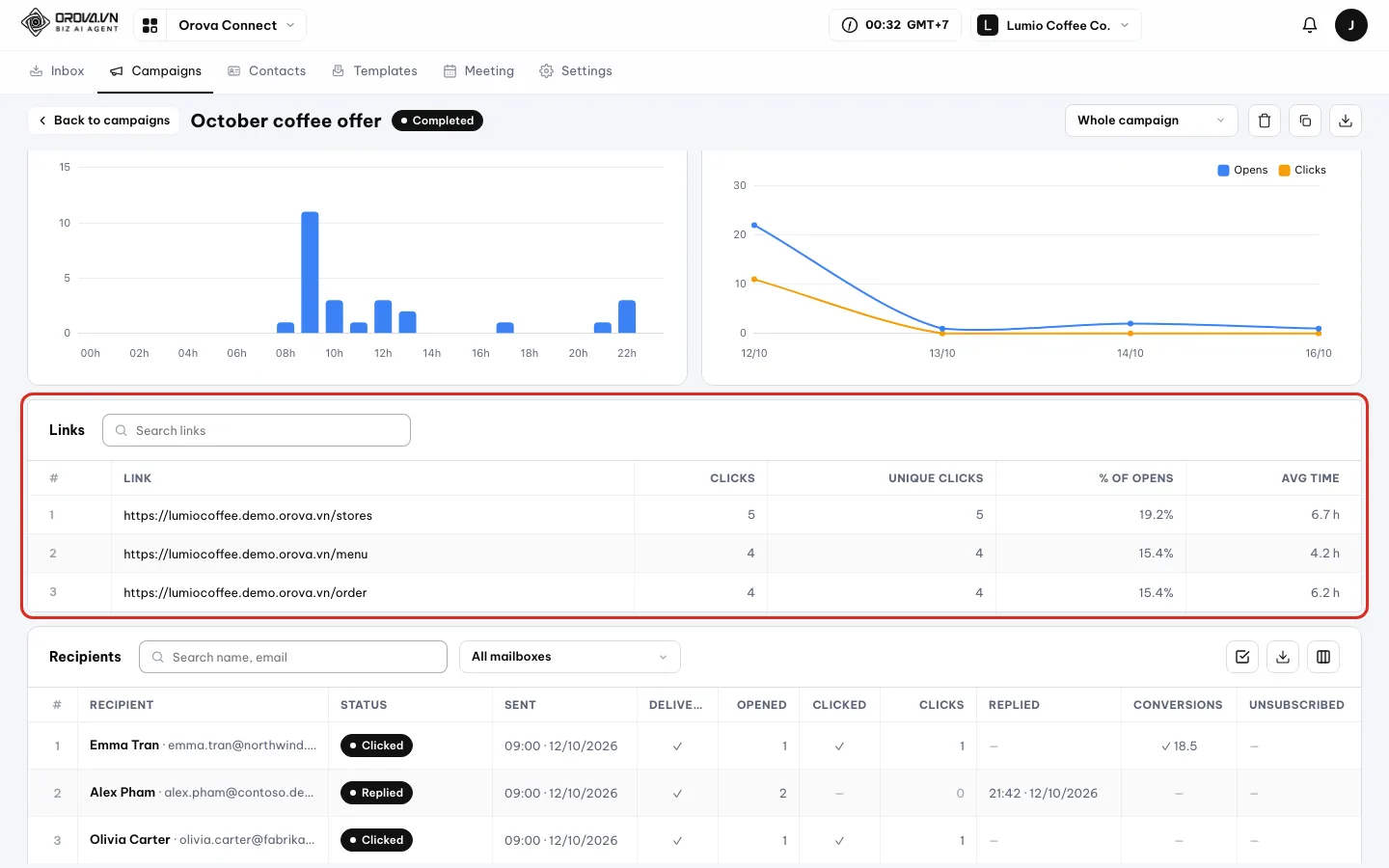Toggle Clicks series in chart legend
1389x868 pixels.
pos(1302,170)
